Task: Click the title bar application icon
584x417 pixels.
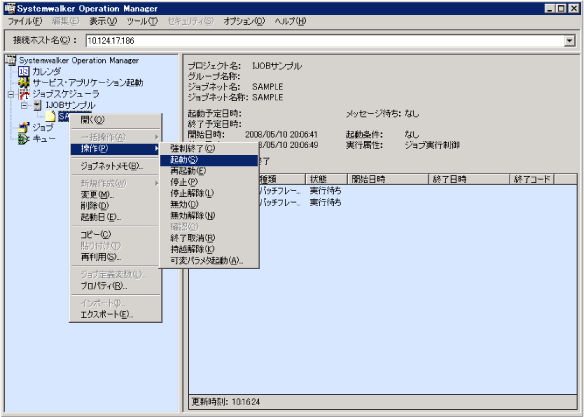Action: (9, 8)
